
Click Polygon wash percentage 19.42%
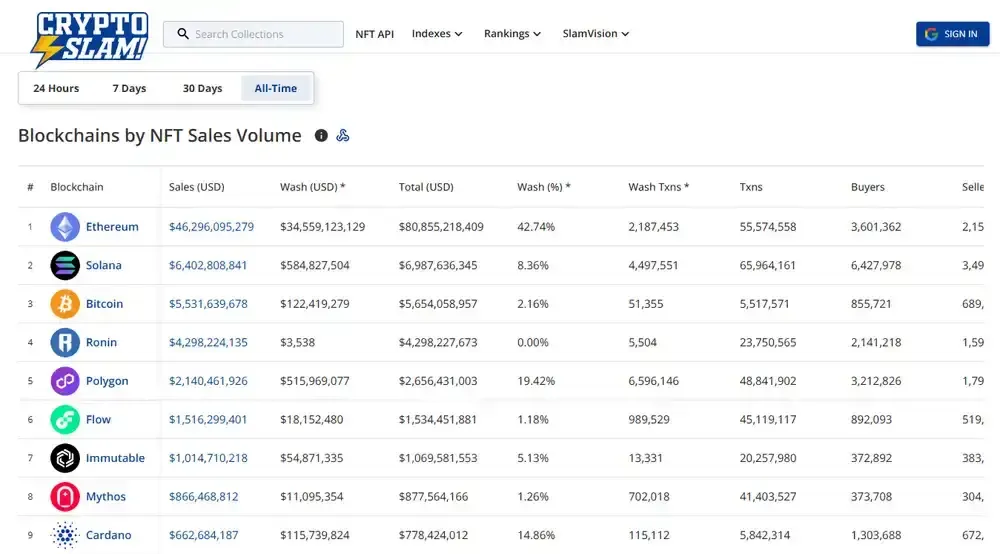coord(536,381)
